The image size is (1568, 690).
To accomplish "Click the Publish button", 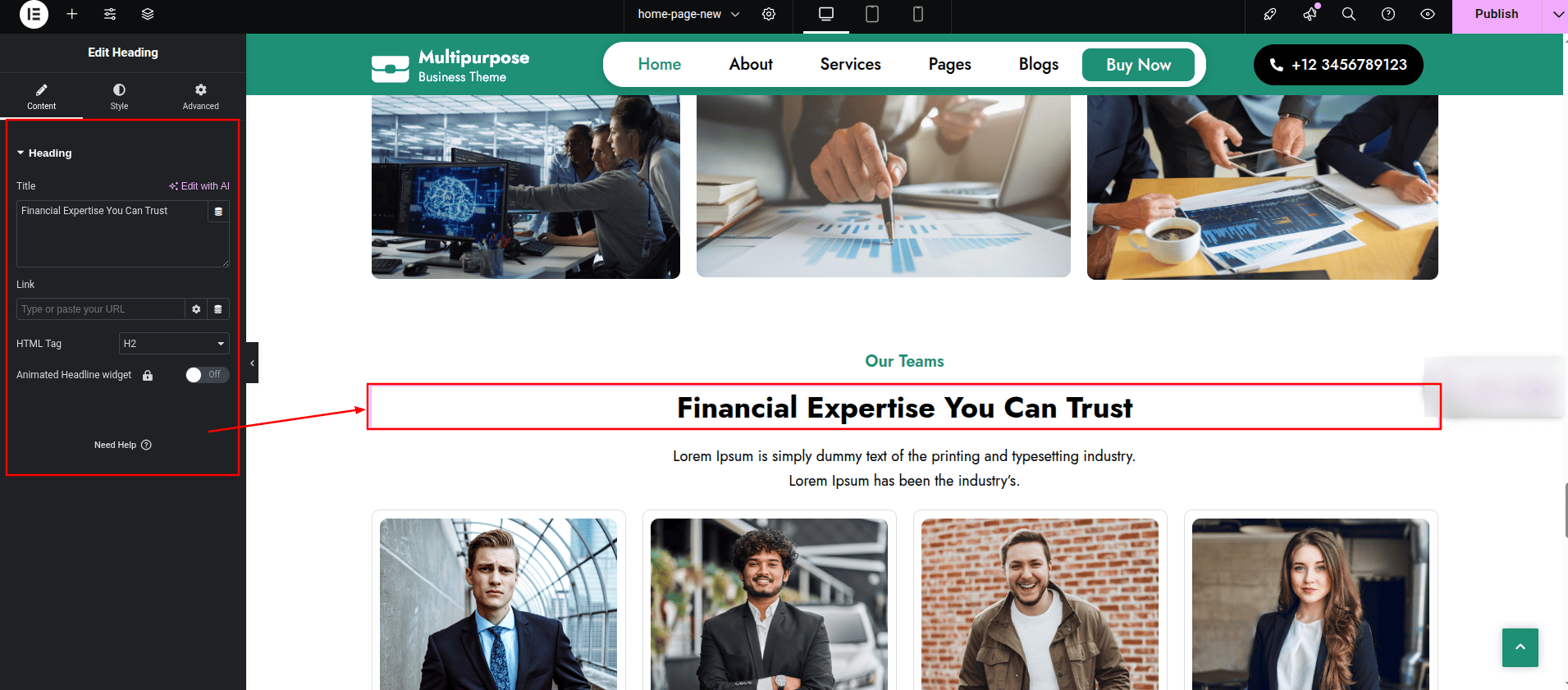I will click(x=1497, y=14).
